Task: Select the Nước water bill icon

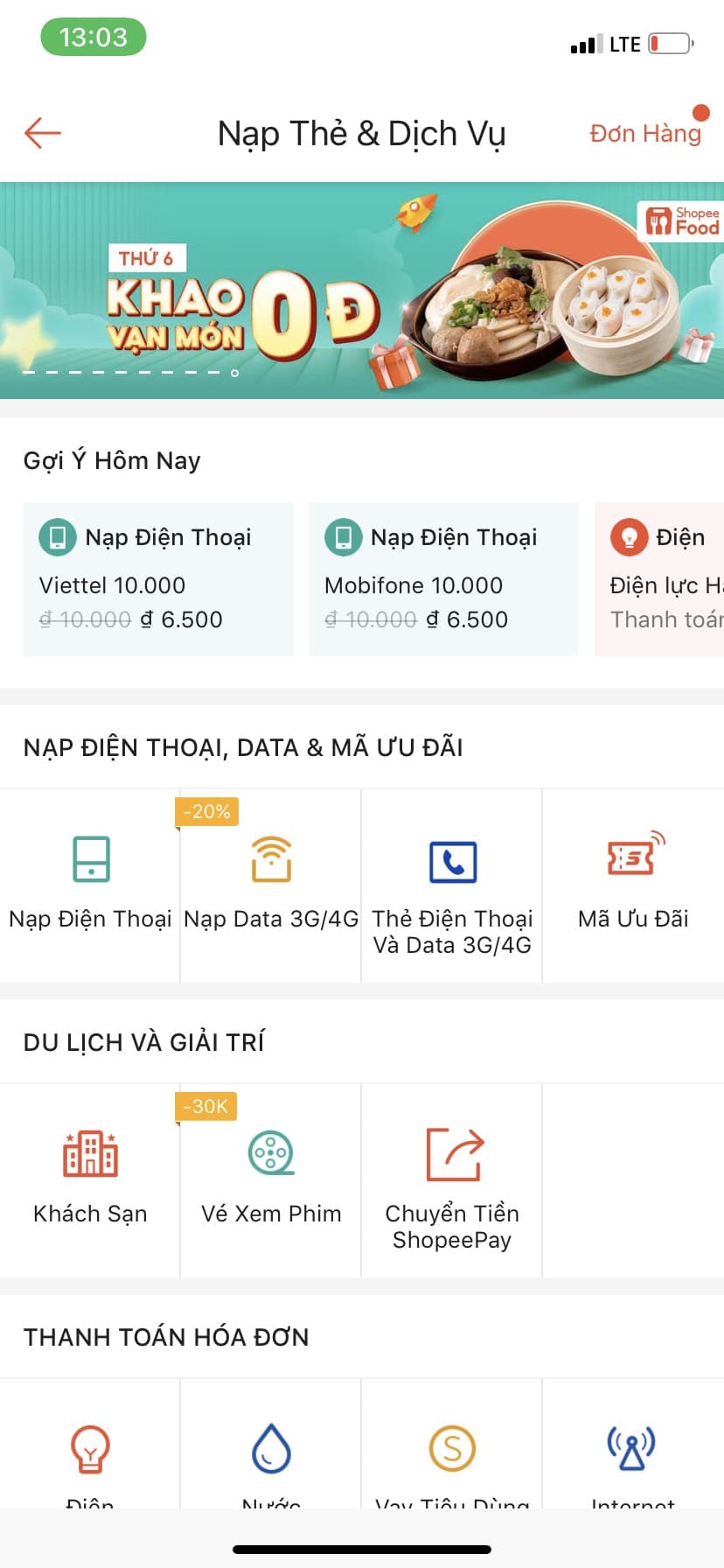Action: coord(271,1448)
